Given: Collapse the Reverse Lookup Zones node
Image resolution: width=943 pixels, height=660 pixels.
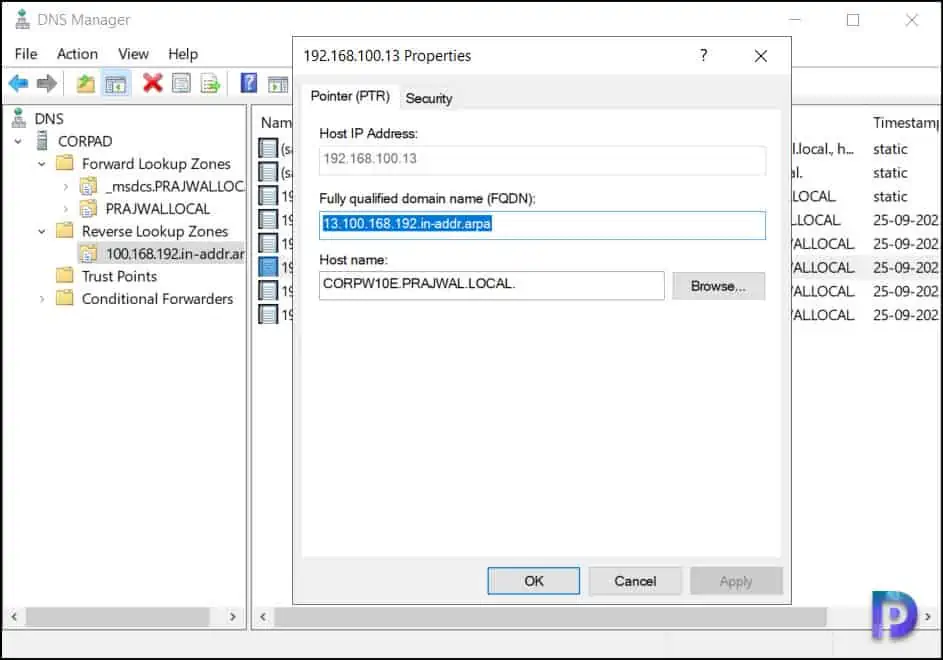Looking at the screenshot, I should tap(41, 231).
